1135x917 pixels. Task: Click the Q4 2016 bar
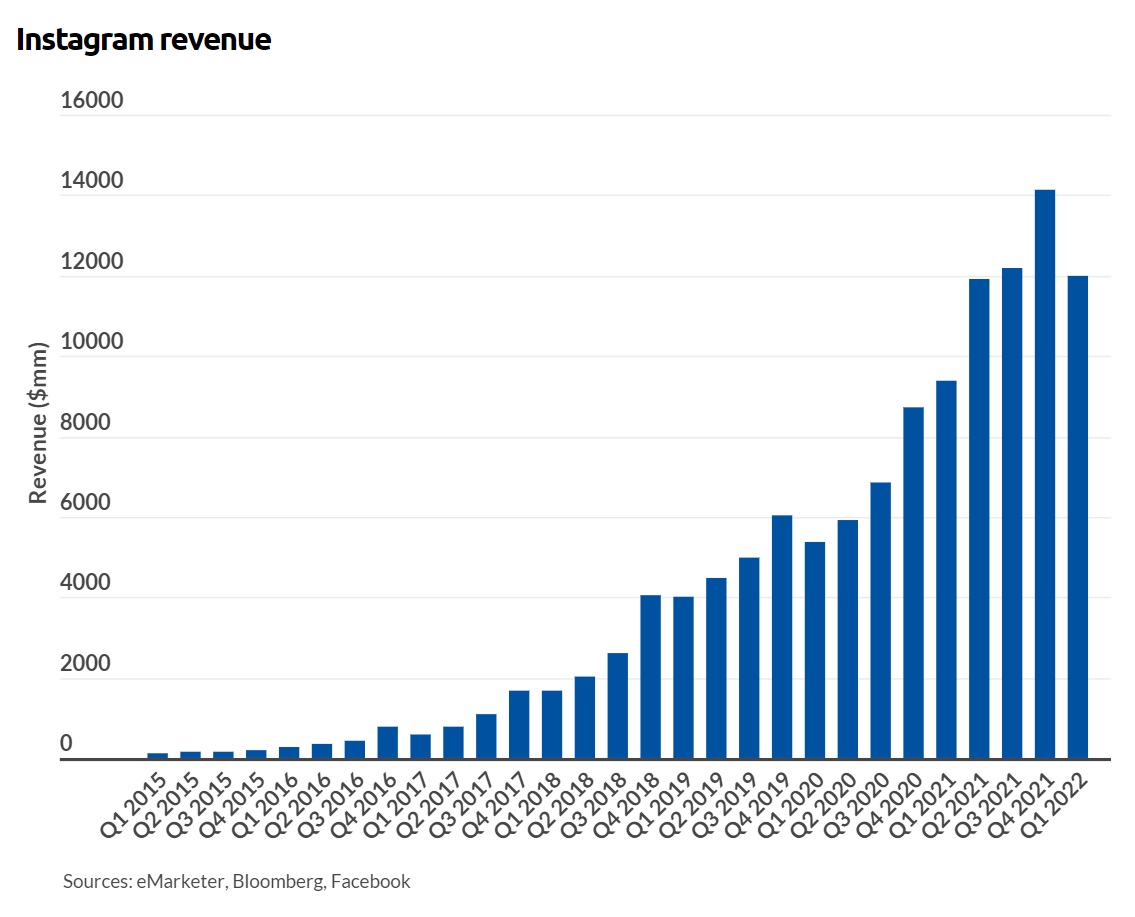[x=388, y=743]
